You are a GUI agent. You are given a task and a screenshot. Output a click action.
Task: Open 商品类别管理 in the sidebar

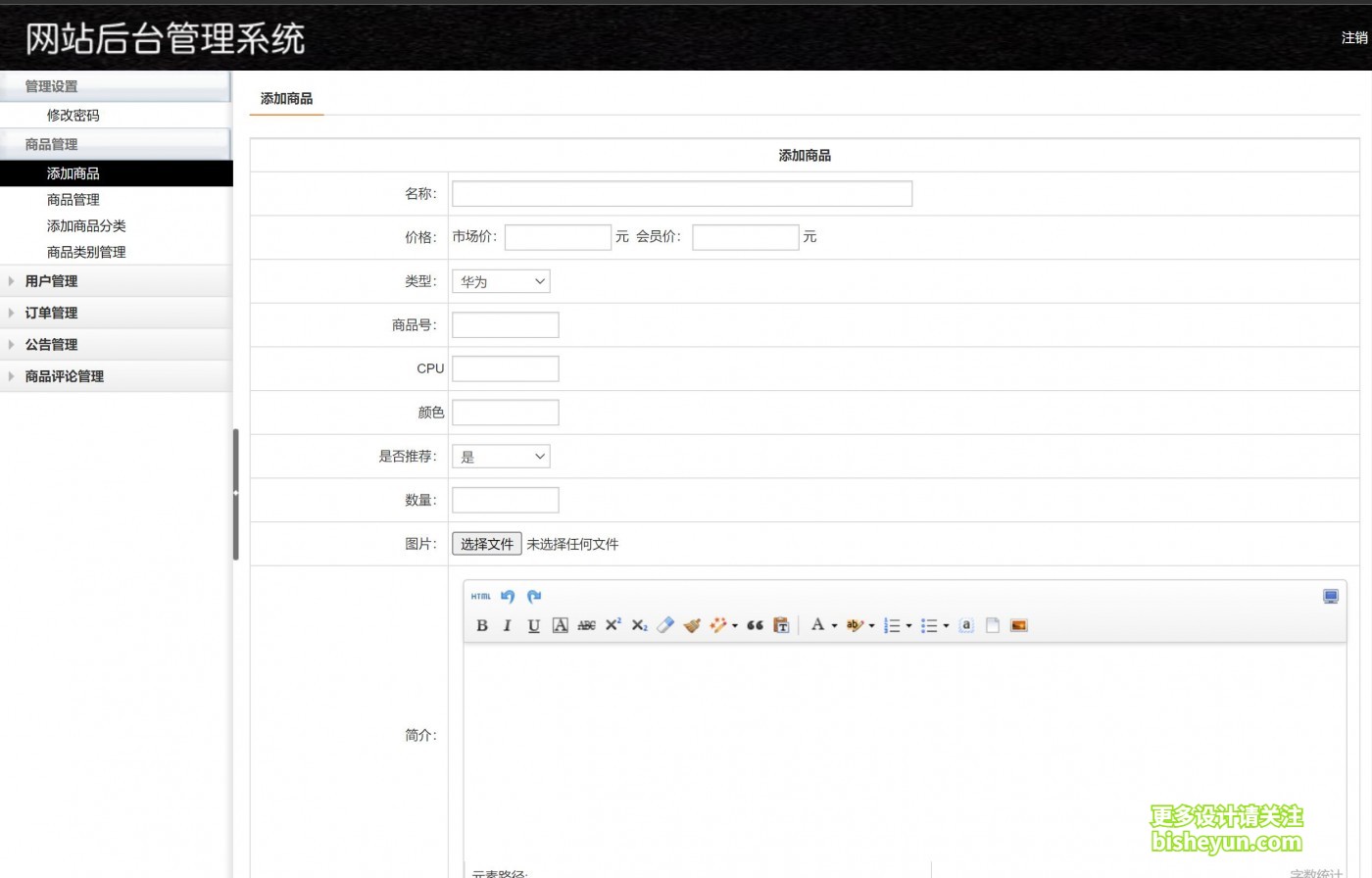click(x=86, y=253)
